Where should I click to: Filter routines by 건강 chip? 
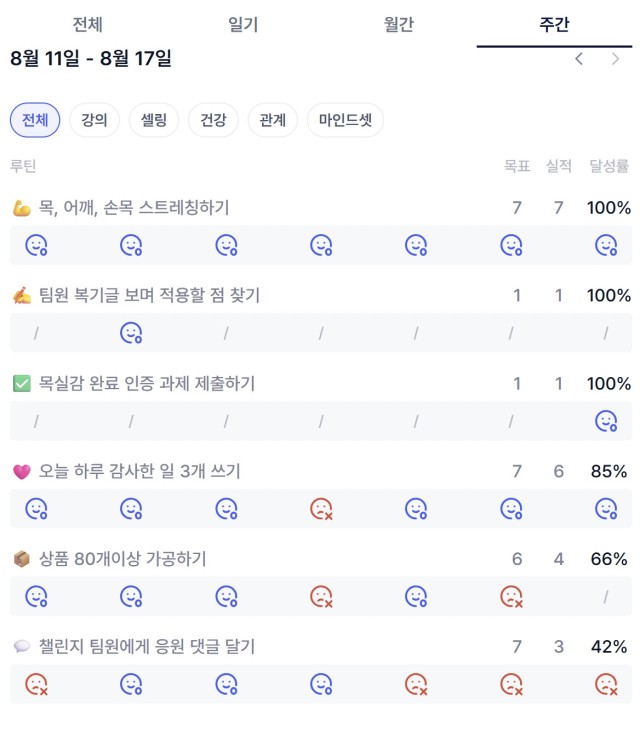point(213,120)
